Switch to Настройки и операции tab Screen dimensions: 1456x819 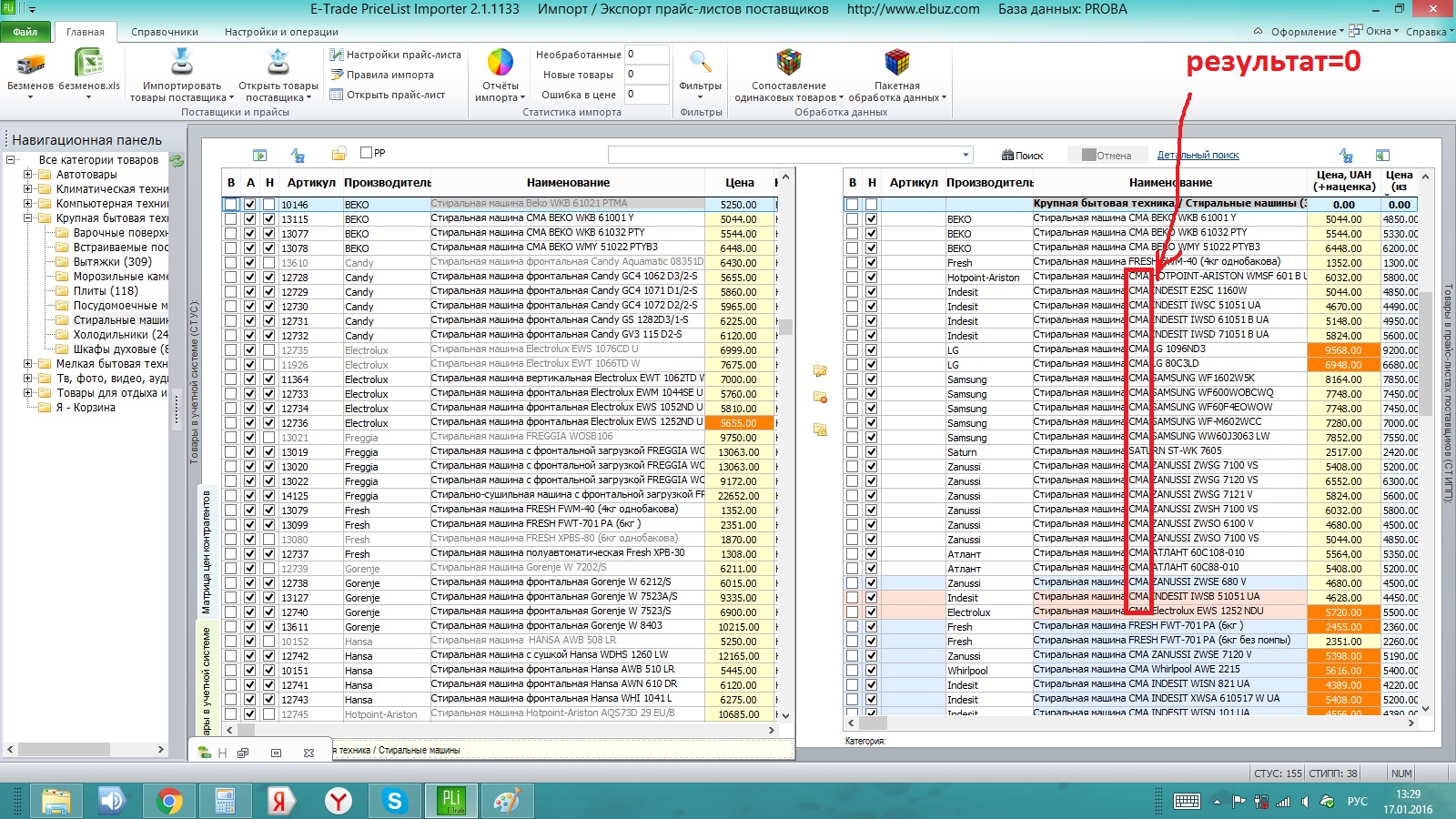click(x=281, y=32)
